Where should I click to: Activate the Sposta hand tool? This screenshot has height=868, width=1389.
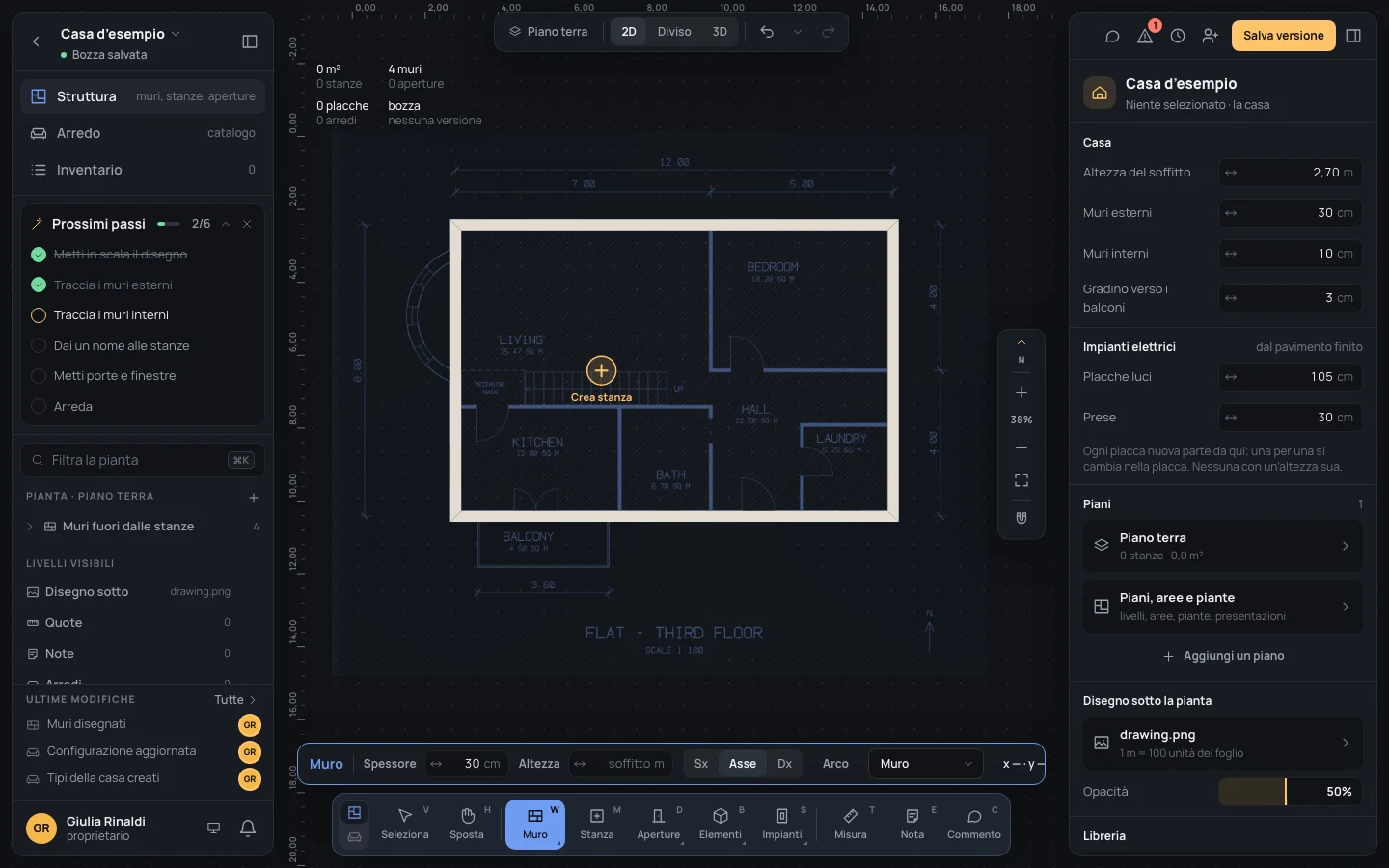click(x=467, y=825)
